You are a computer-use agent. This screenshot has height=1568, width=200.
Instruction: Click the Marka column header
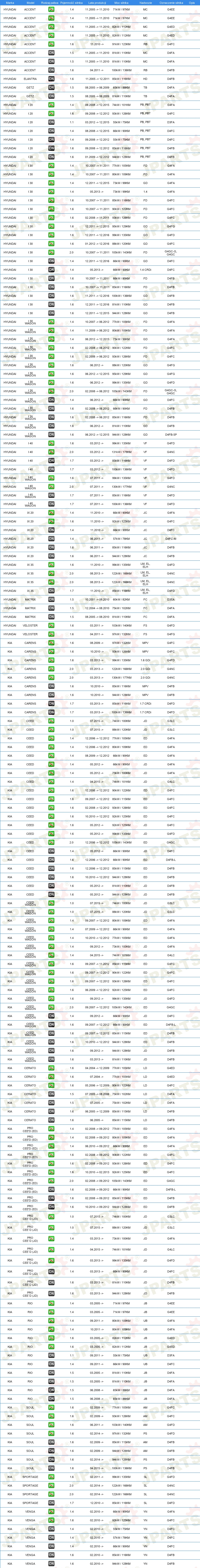[x=10, y=3]
